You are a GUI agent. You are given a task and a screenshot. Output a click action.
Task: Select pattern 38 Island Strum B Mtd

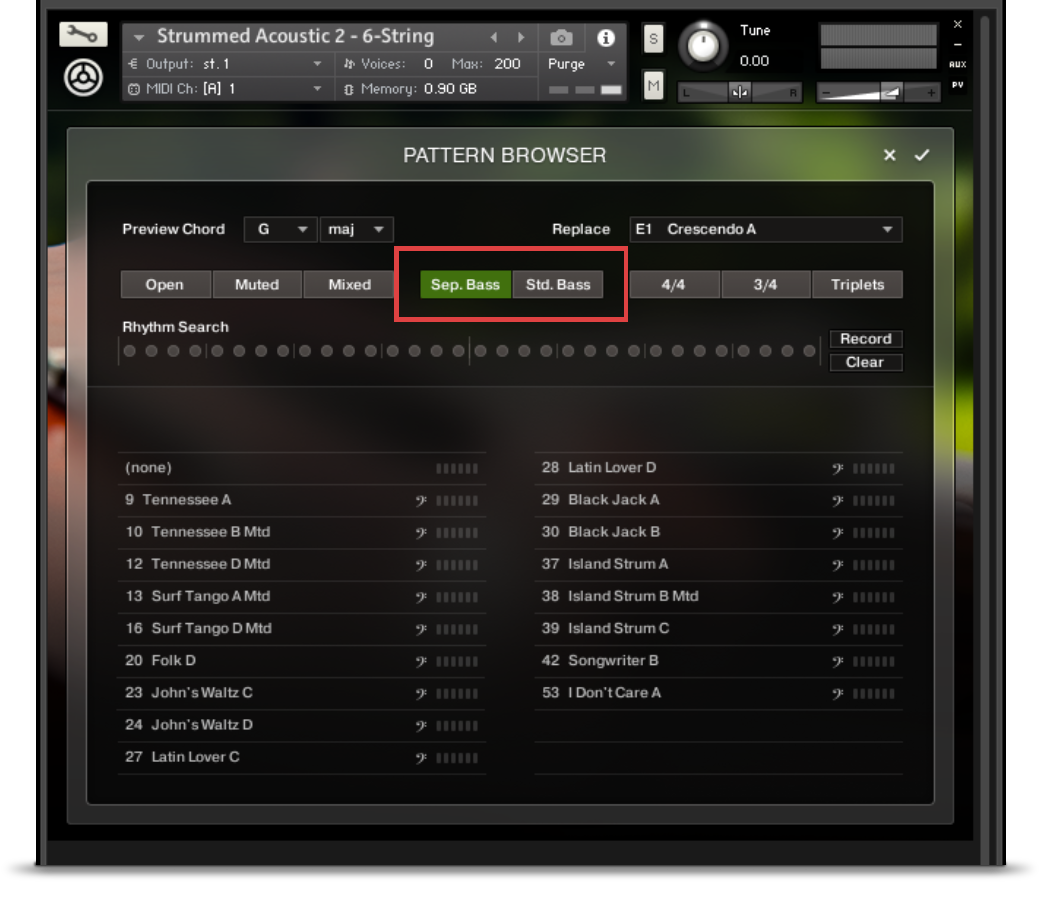tap(718, 596)
